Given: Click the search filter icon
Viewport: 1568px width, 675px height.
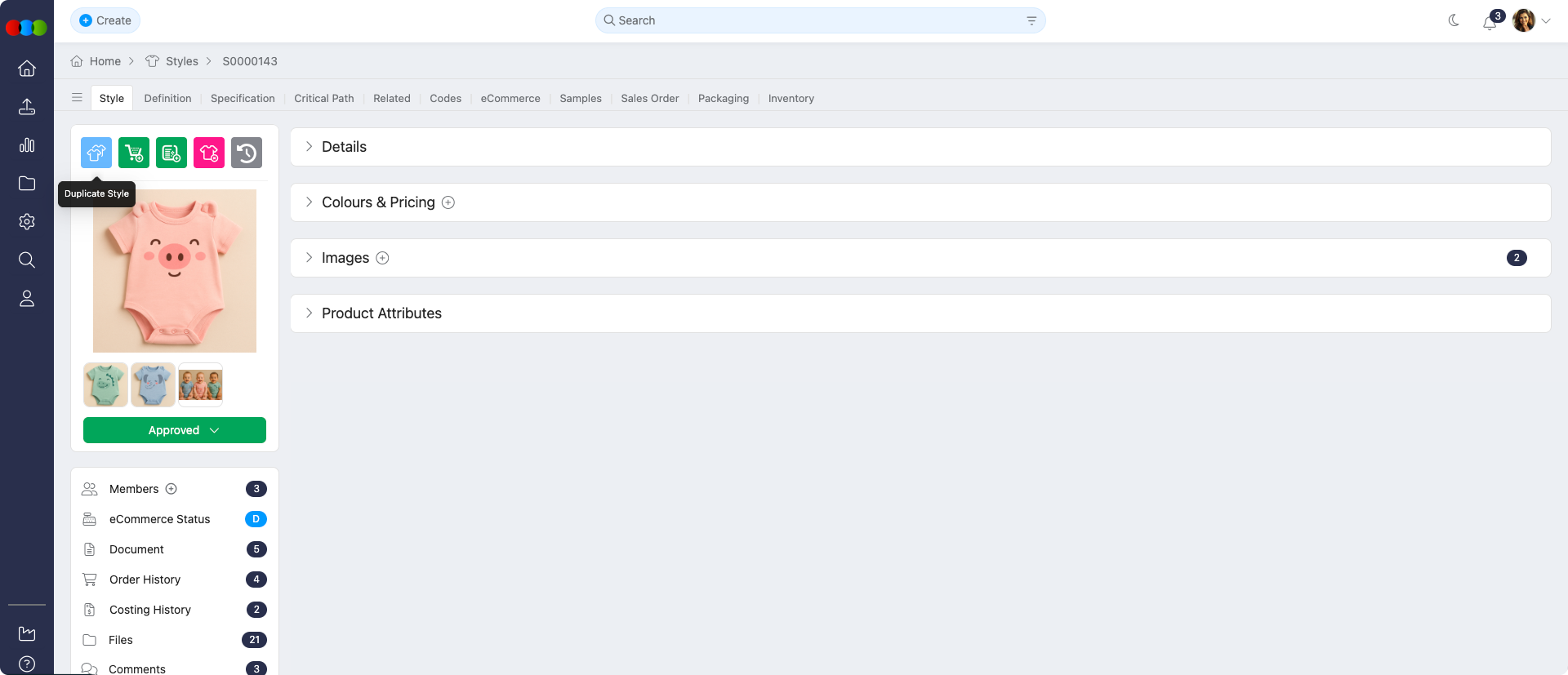Looking at the screenshot, I should (x=1031, y=20).
